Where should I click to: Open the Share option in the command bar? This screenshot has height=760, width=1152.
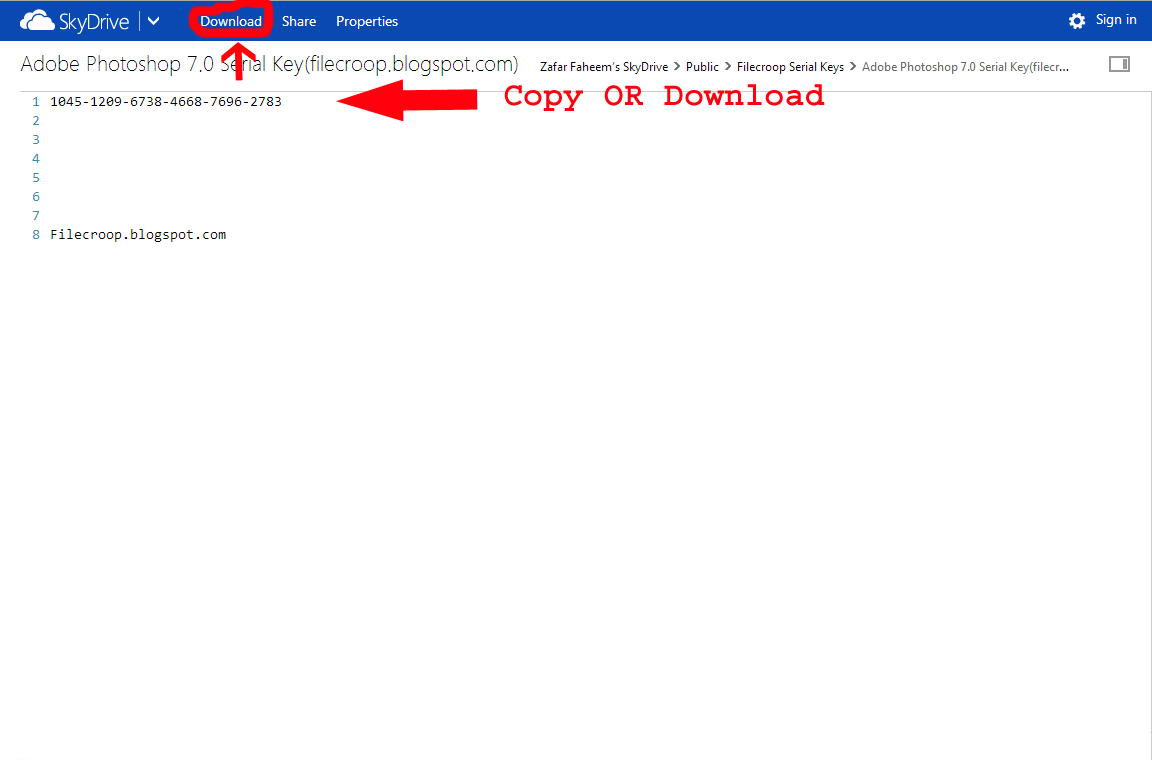click(x=298, y=20)
